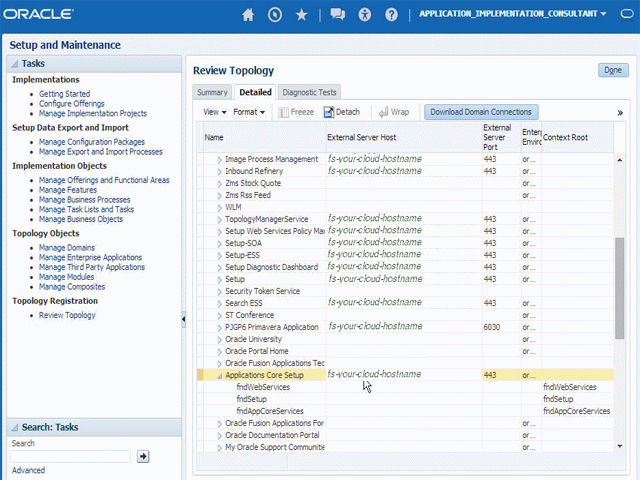
Task: Open Manage Composites link
Action: pyautogui.click(x=72, y=287)
